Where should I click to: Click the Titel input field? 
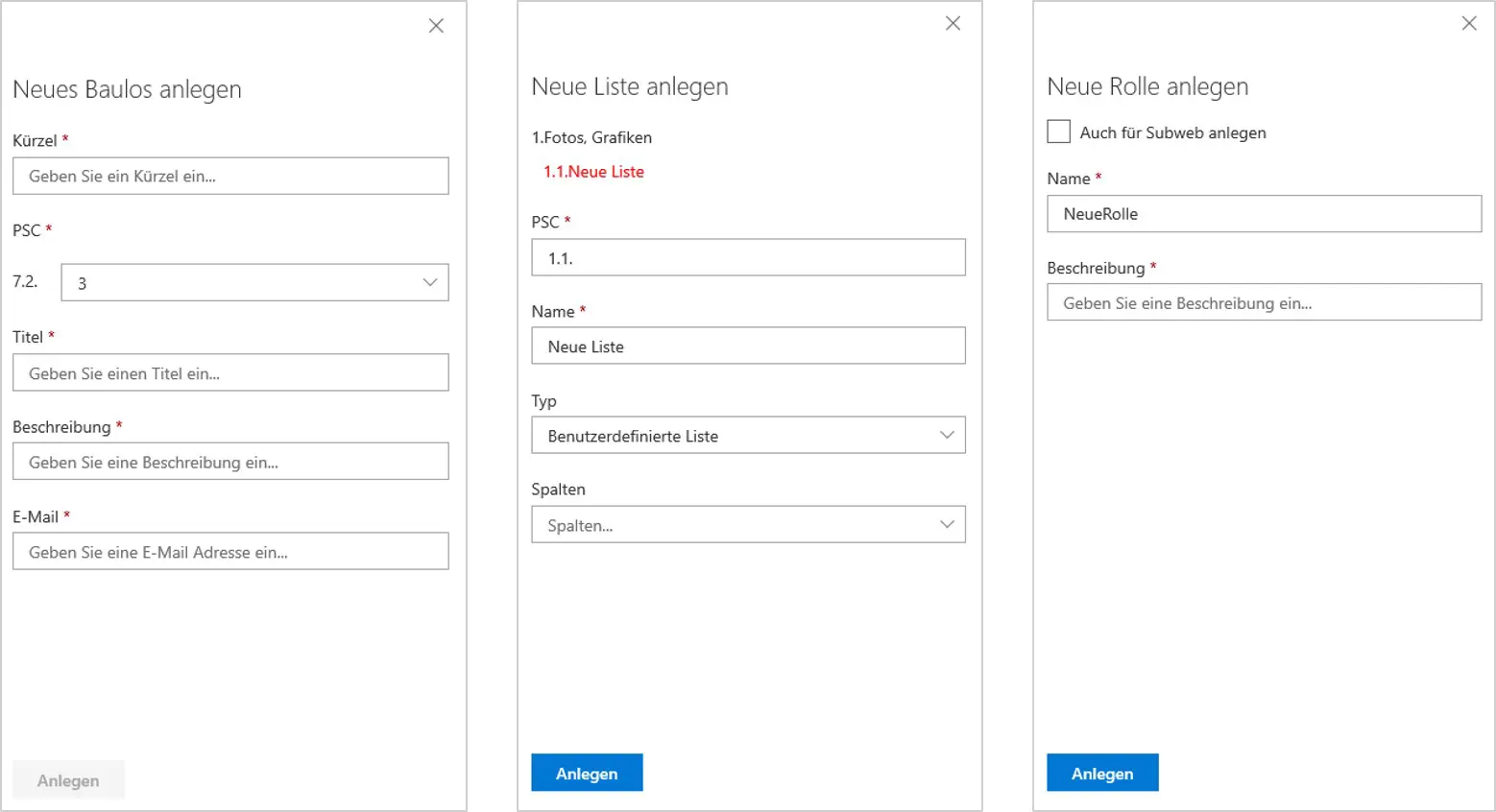[229, 372]
